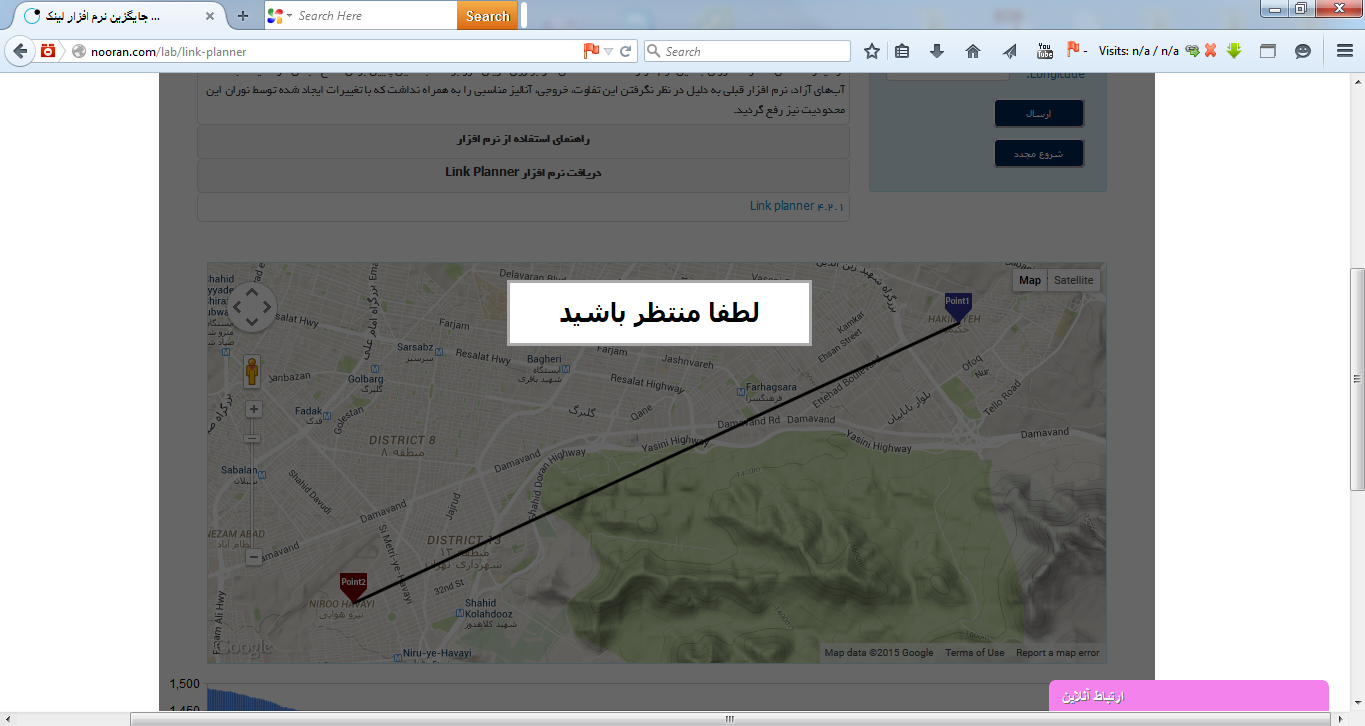Click the green download arrow addon icon
The height and width of the screenshot is (726, 1365).
coord(1234,51)
